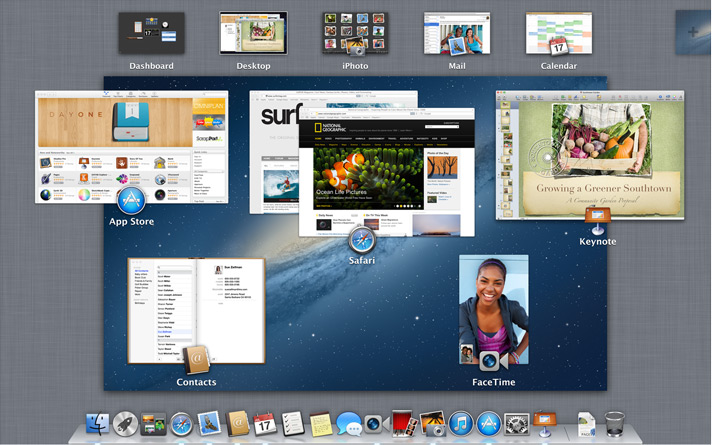This screenshot has height=445, width=720.
Task: Switch to the Dashboard space
Action: [151, 34]
